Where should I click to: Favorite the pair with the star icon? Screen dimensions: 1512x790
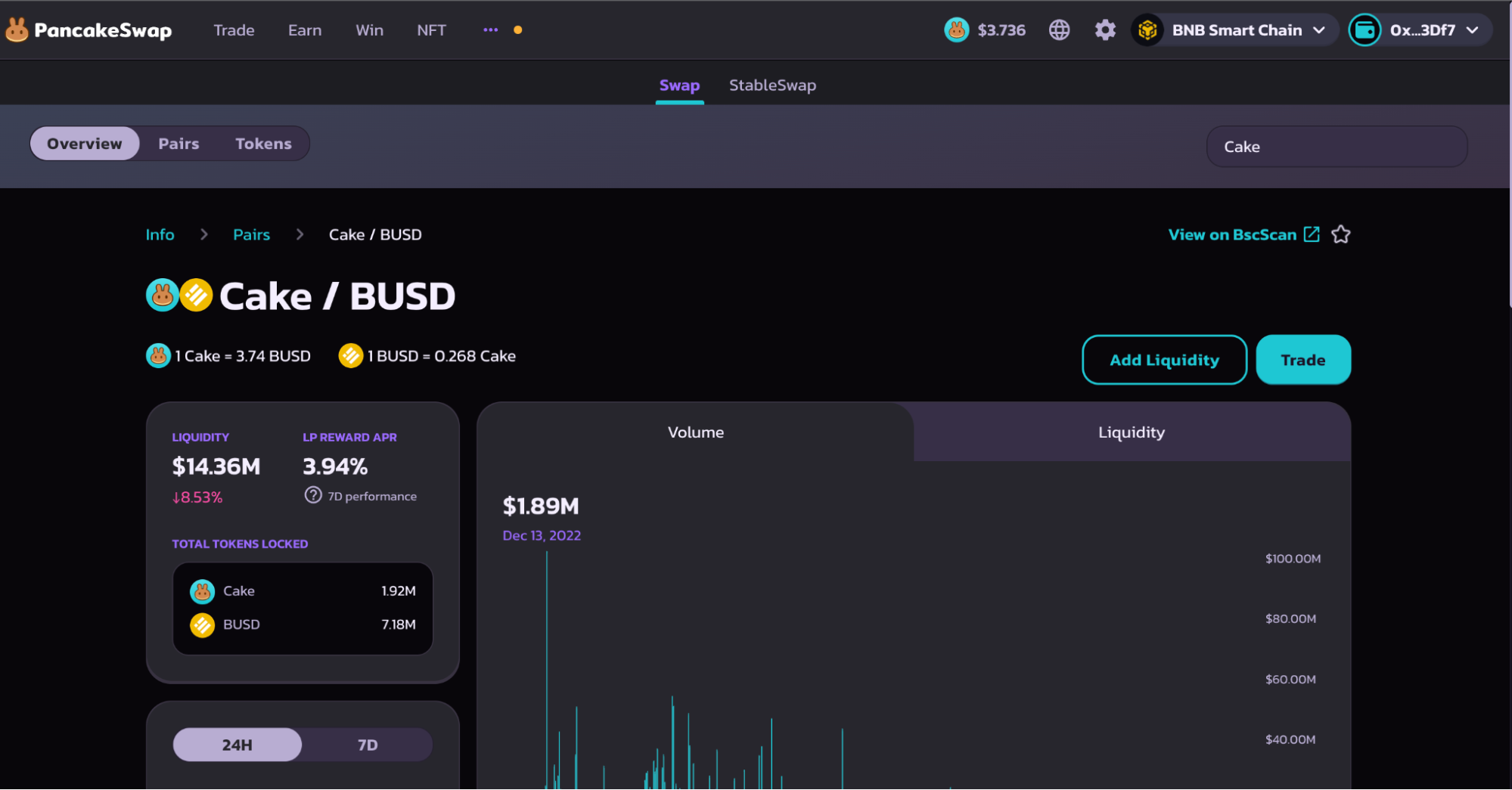pyautogui.click(x=1340, y=235)
